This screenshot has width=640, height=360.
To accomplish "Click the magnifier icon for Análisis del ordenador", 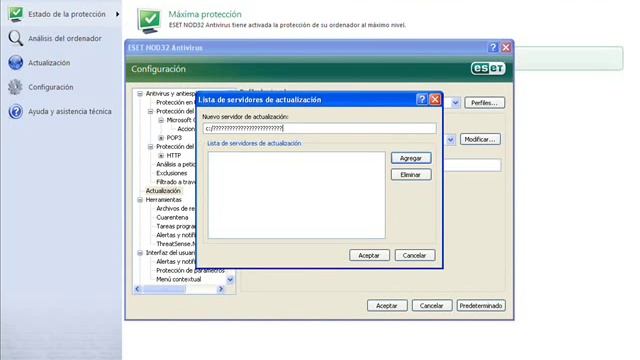I will coord(16,38).
